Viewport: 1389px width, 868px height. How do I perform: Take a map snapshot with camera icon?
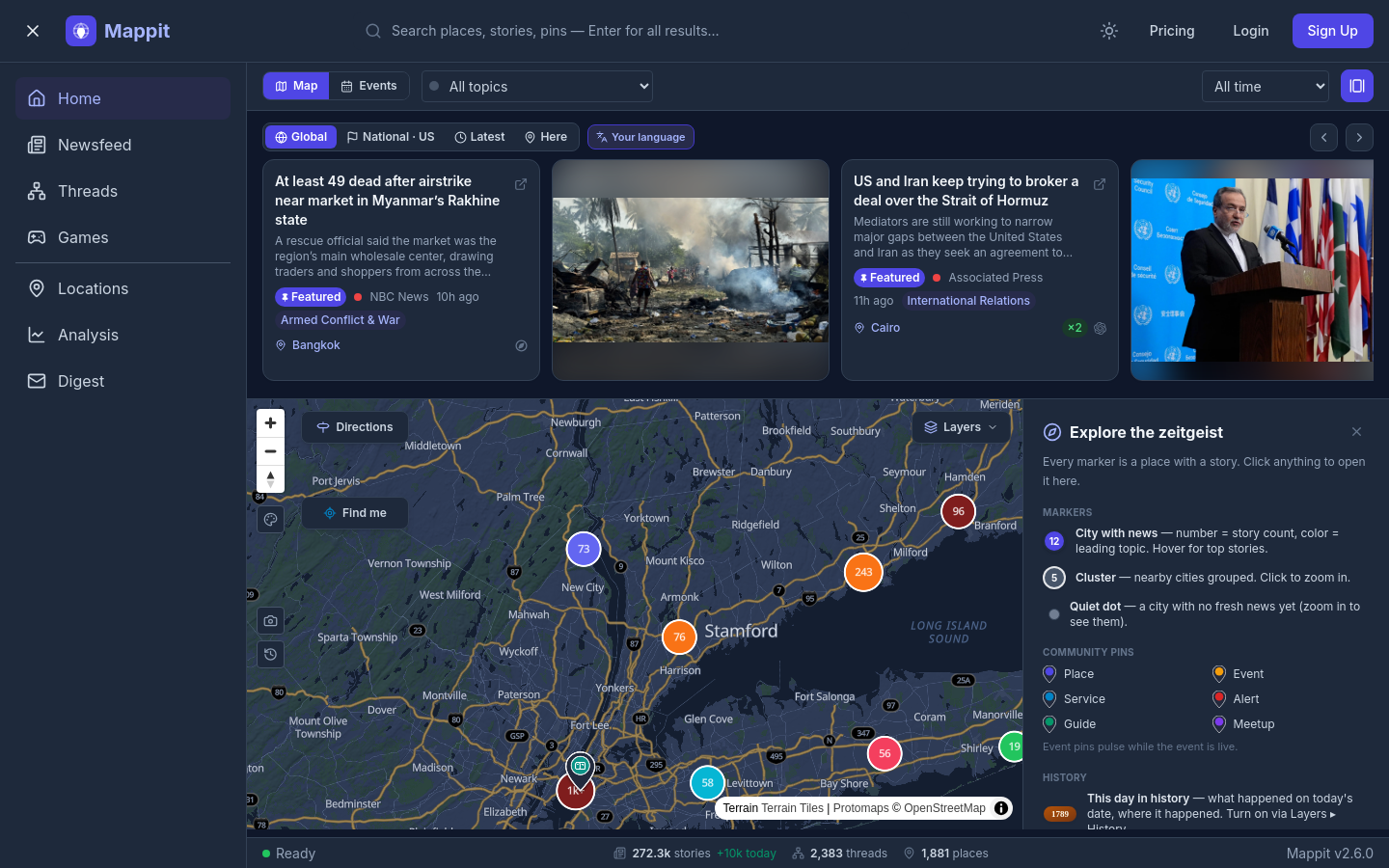pos(271,621)
